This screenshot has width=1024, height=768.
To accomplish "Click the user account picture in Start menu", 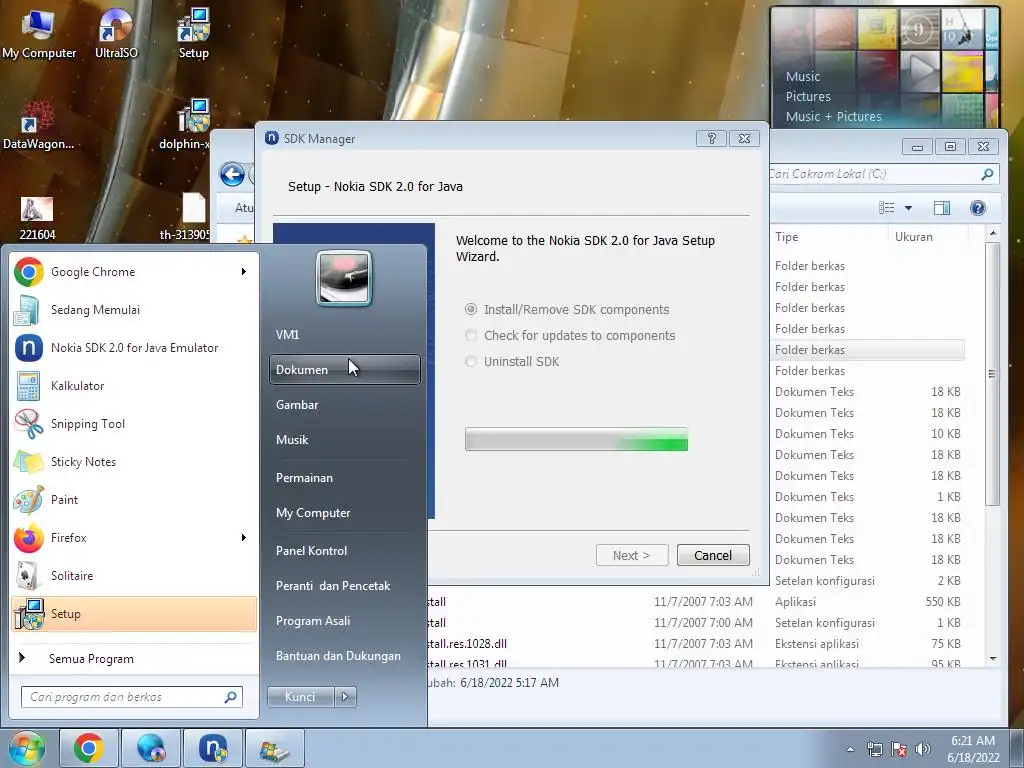I will (x=344, y=278).
